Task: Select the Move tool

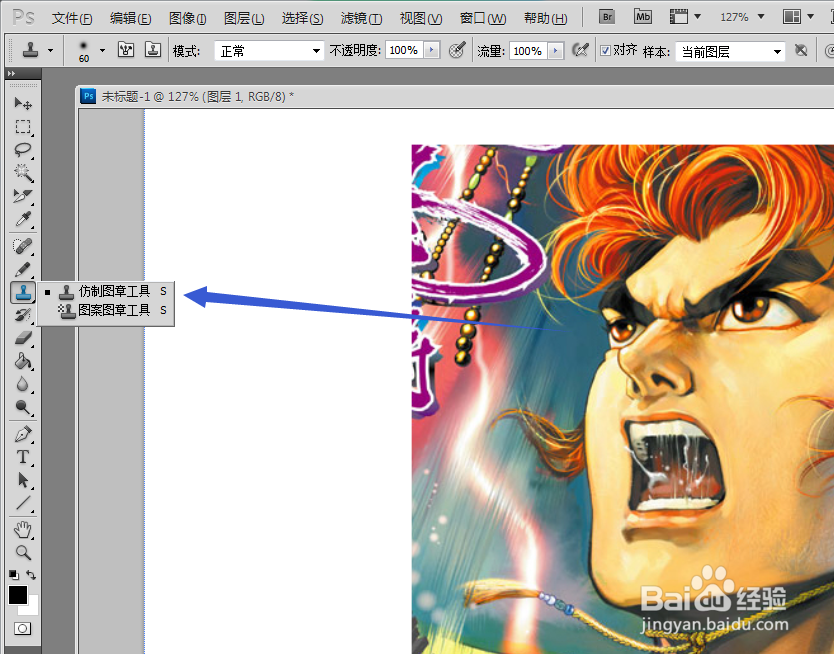Action: pyautogui.click(x=23, y=103)
